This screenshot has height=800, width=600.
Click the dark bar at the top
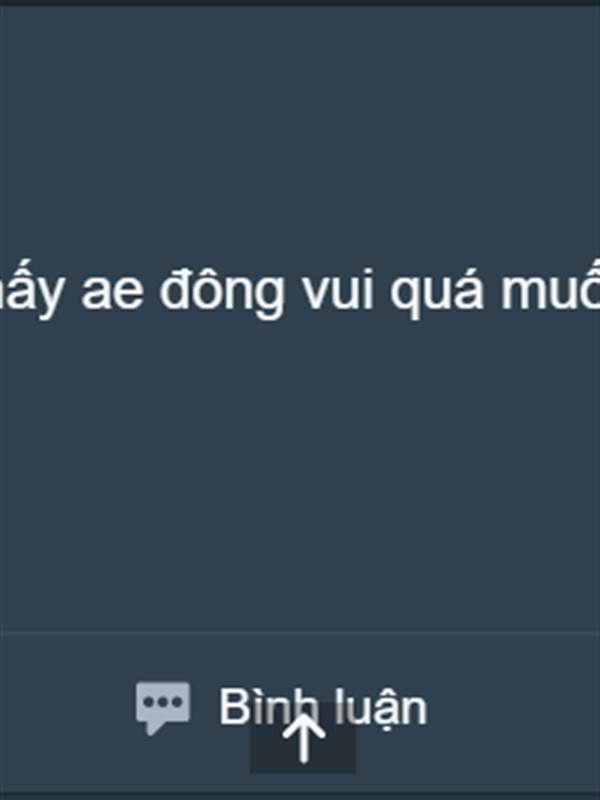[x=300, y=3]
